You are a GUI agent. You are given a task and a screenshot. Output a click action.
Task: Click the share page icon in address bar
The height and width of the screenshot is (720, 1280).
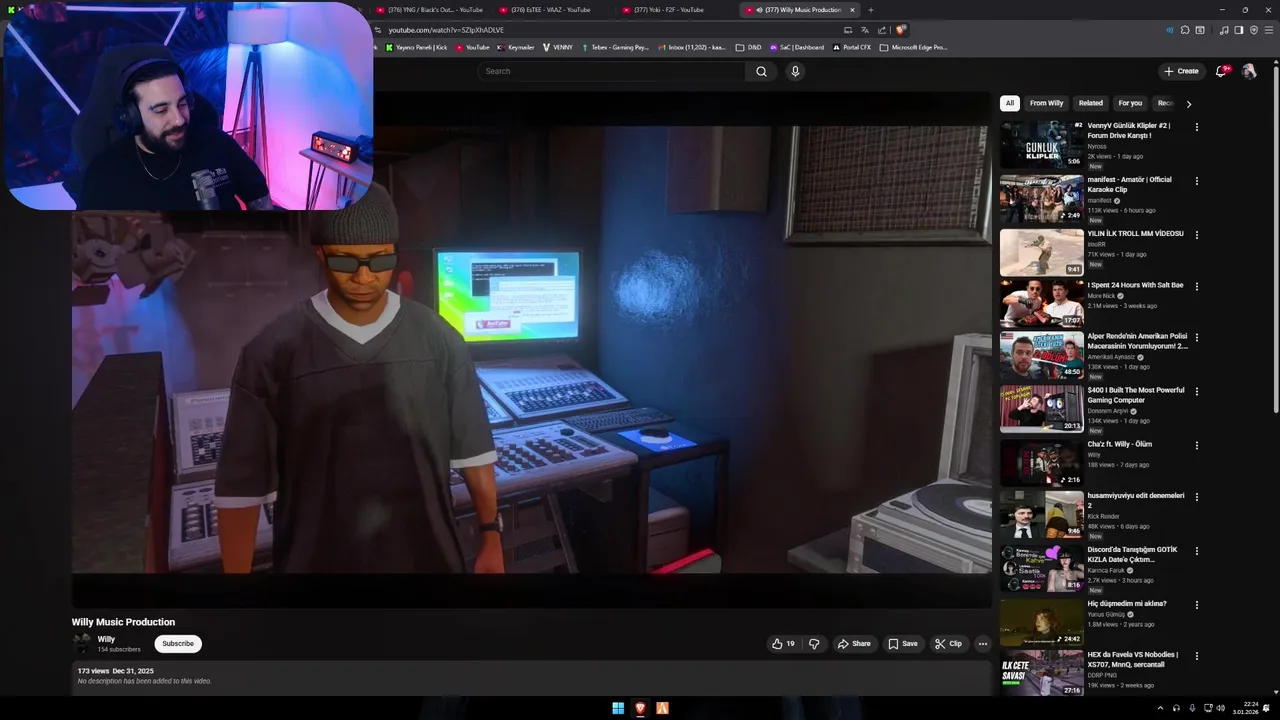click(x=882, y=30)
